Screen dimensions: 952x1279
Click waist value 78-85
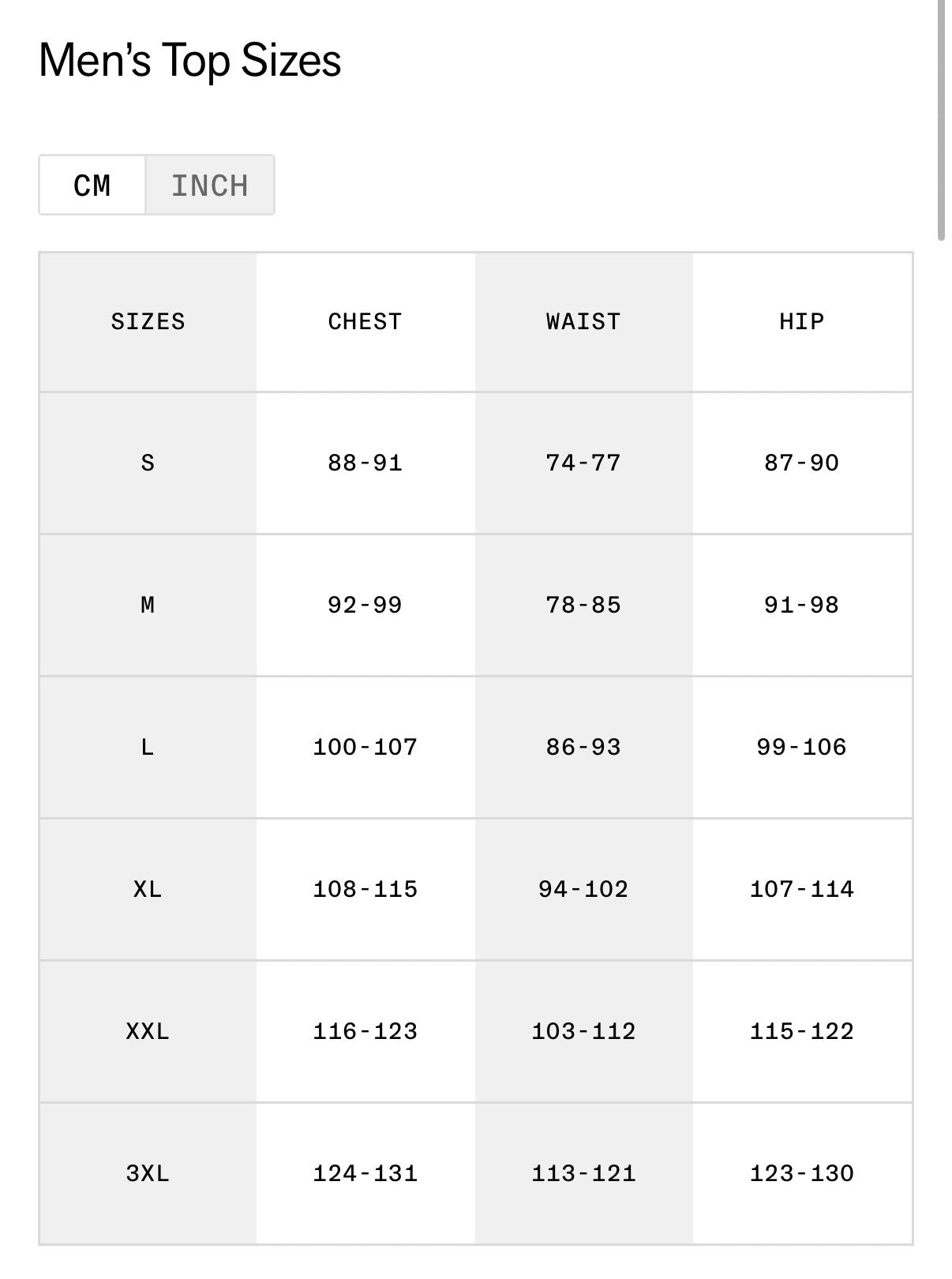click(583, 606)
